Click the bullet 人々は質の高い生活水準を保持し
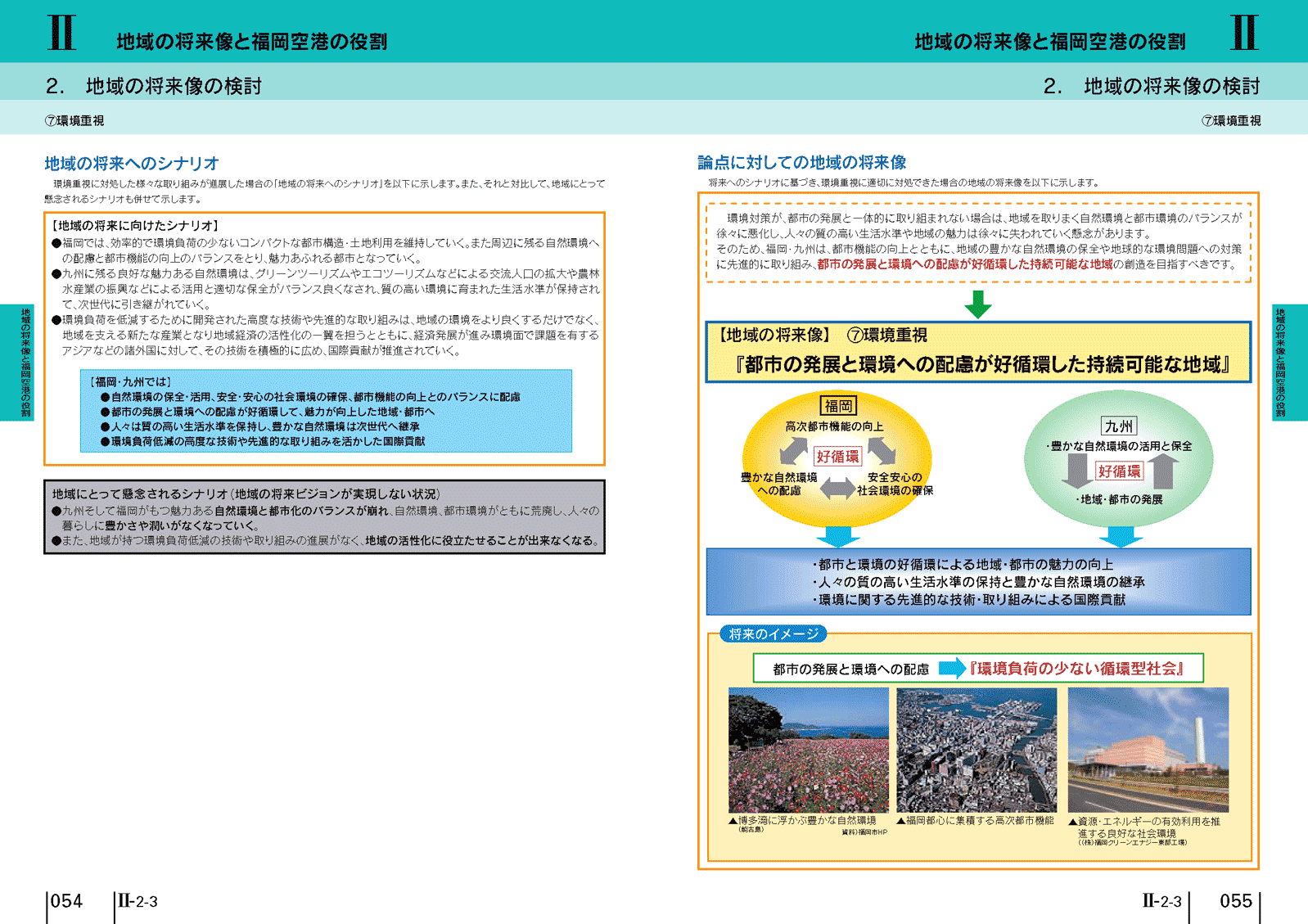 (260, 426)
